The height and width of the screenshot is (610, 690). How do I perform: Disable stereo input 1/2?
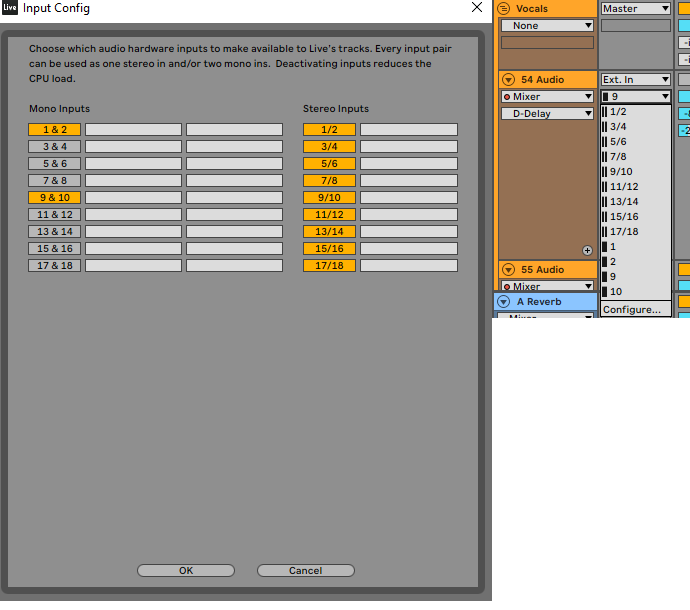[x=329, y=129]
